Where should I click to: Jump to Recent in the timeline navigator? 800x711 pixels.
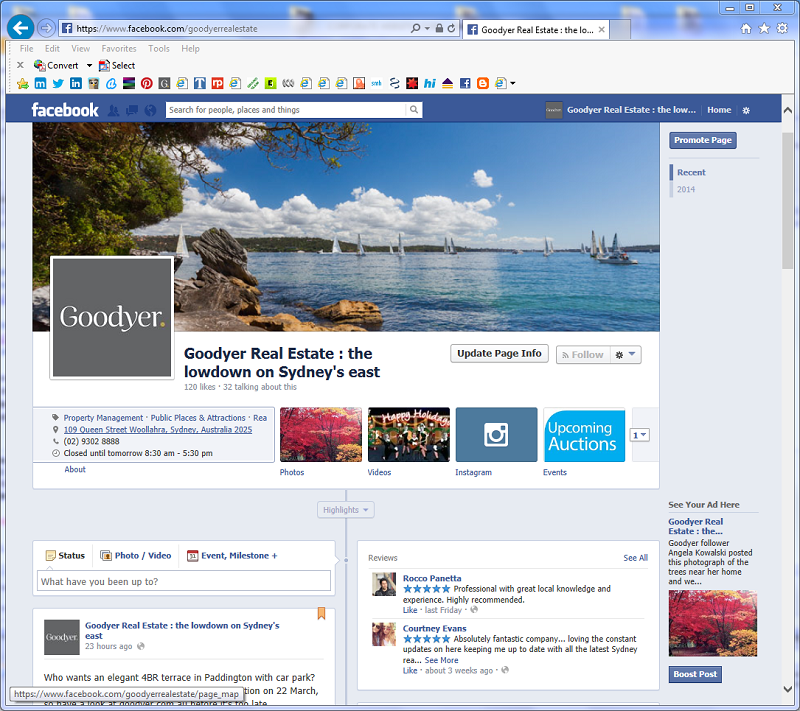coord(691,172)
